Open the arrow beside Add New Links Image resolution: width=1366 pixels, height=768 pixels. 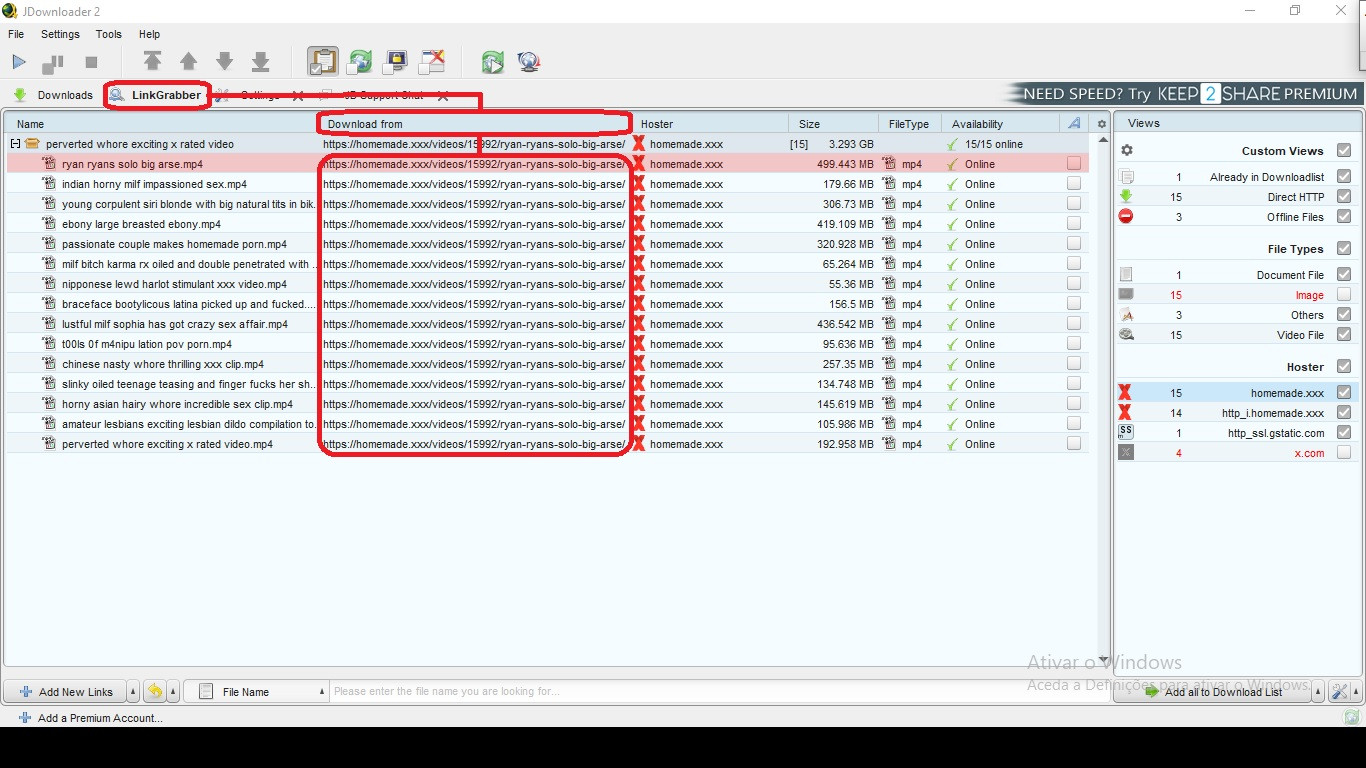click(133, 691)
